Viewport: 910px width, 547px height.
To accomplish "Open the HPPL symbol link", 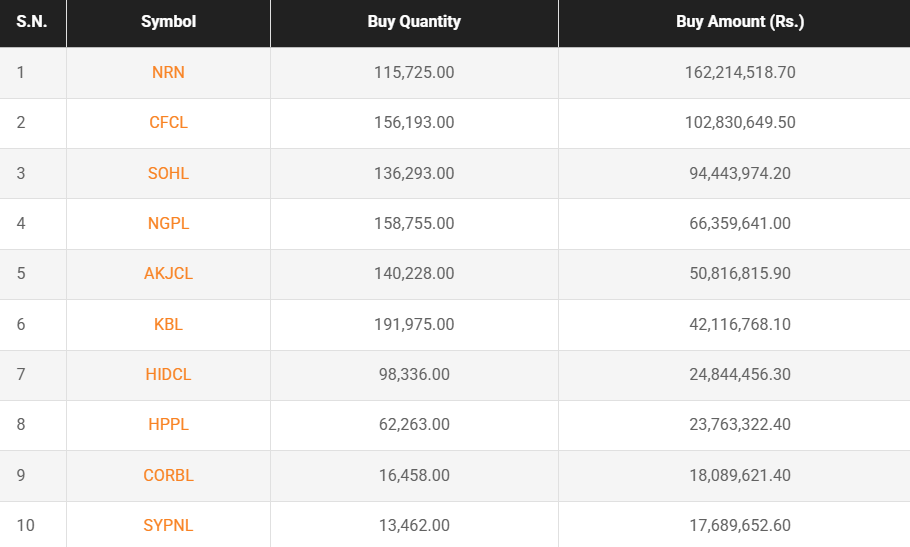I will click(x=168, y=424).
